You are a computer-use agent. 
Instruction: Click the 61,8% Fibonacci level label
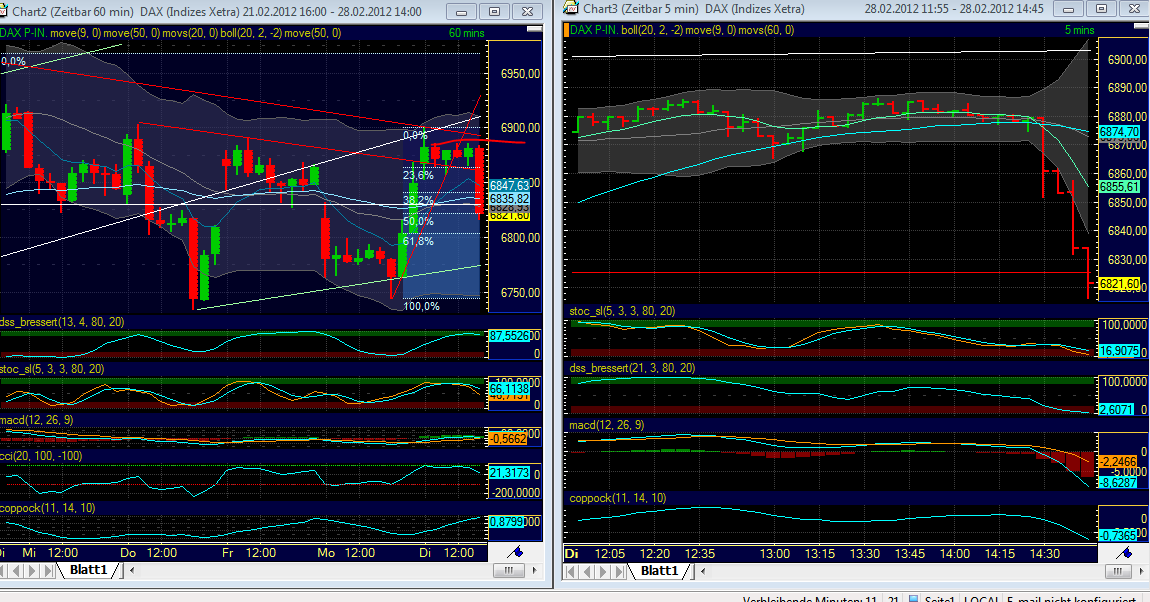418,241
